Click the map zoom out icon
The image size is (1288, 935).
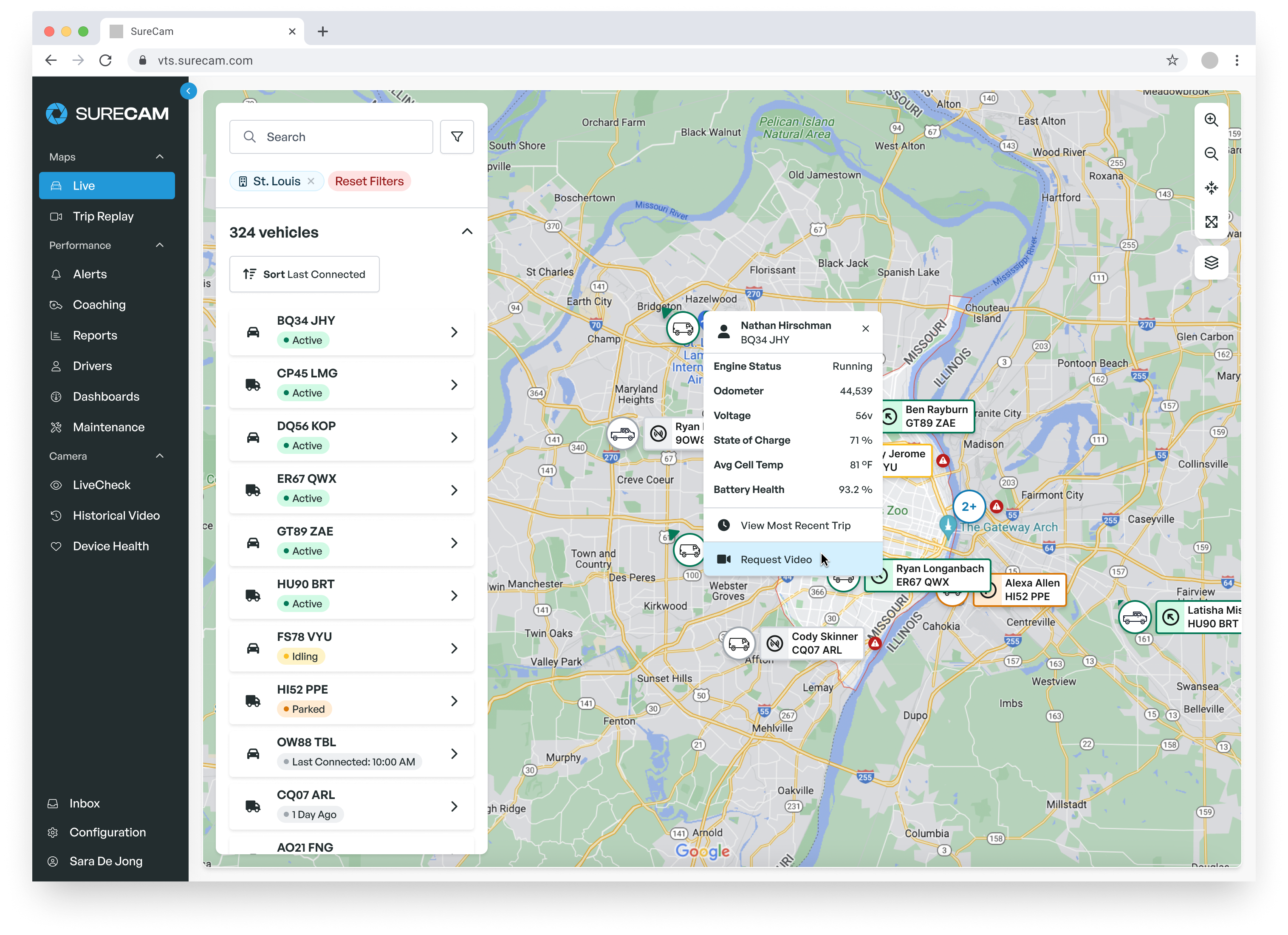(1211, 154)
